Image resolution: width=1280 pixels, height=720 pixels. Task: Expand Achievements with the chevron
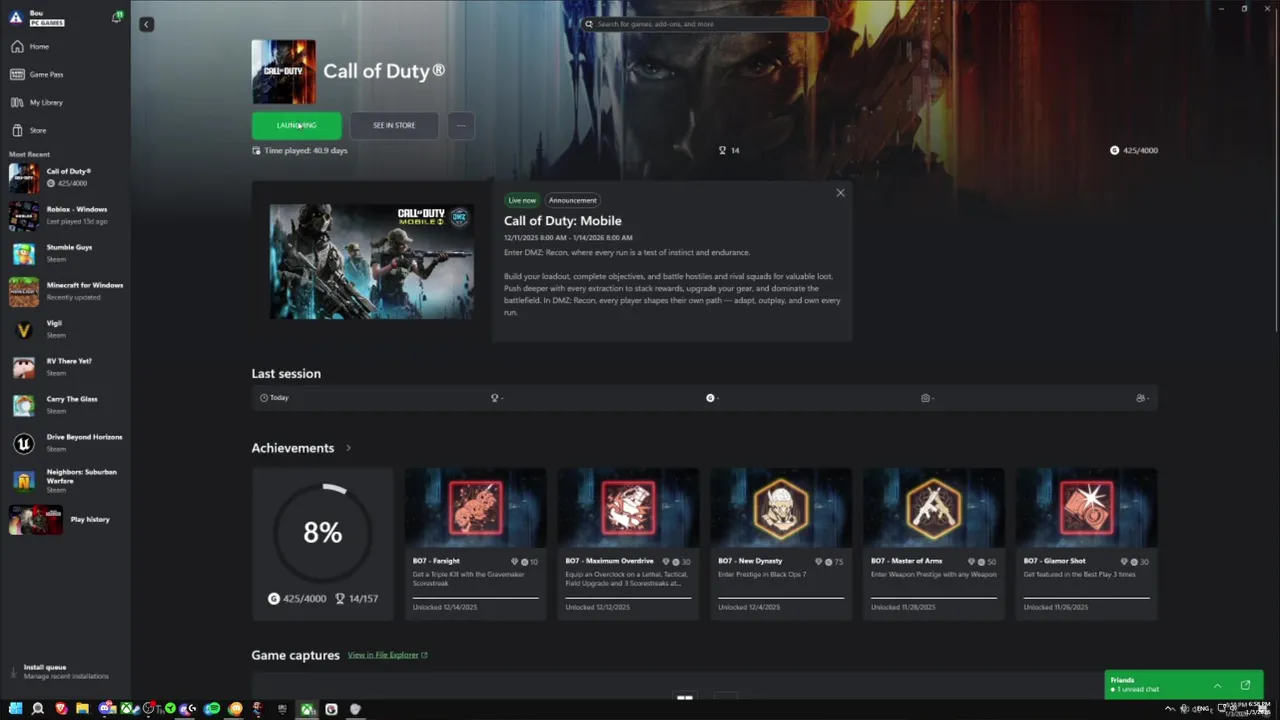(x=348, y=448)
